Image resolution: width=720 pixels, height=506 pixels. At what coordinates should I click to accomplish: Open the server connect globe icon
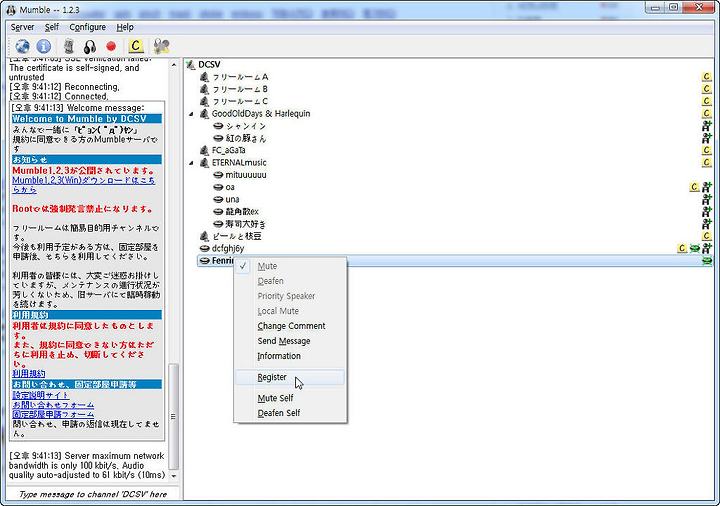click(x=22, y=46)
